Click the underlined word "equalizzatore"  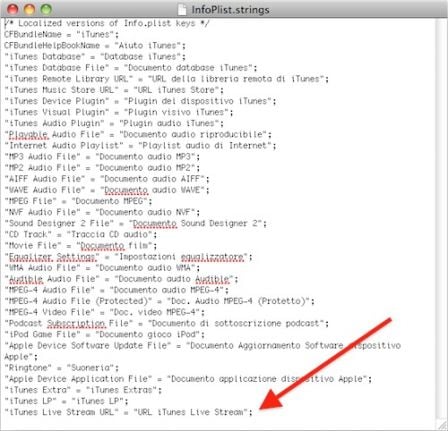(x=212, y=257)
